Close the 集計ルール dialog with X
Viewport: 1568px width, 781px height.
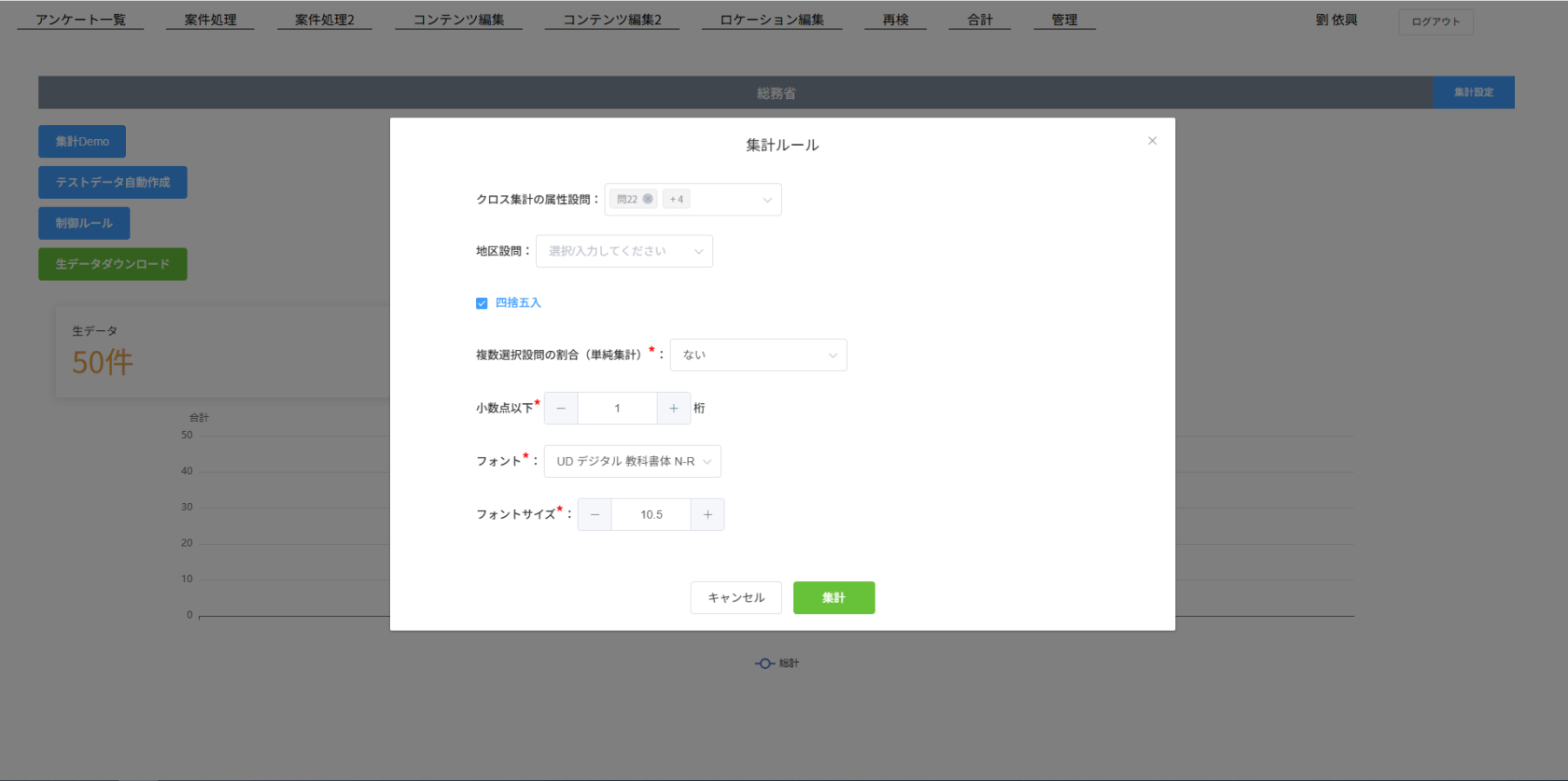(x=1152, y=141)
